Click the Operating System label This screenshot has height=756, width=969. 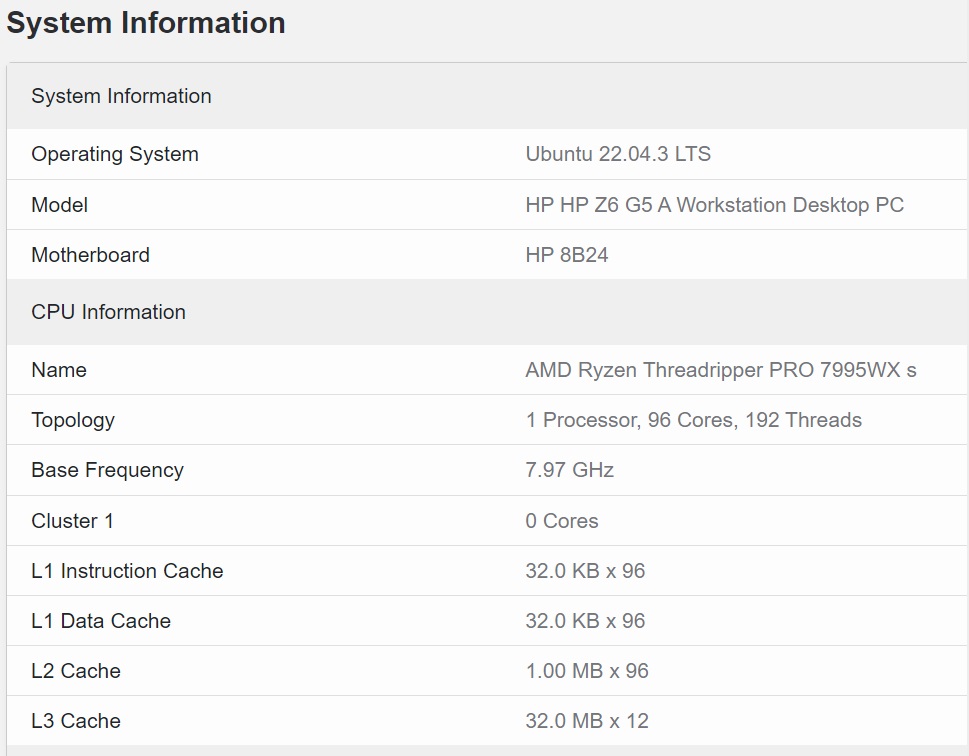115,154
